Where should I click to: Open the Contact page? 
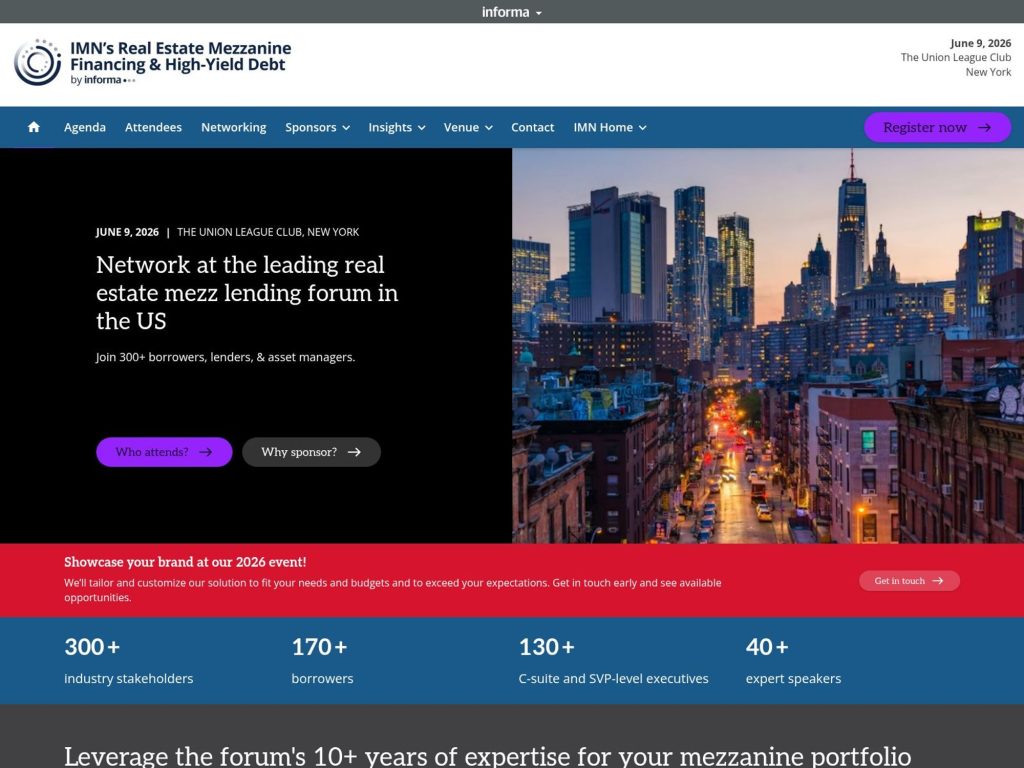point(532,127)
